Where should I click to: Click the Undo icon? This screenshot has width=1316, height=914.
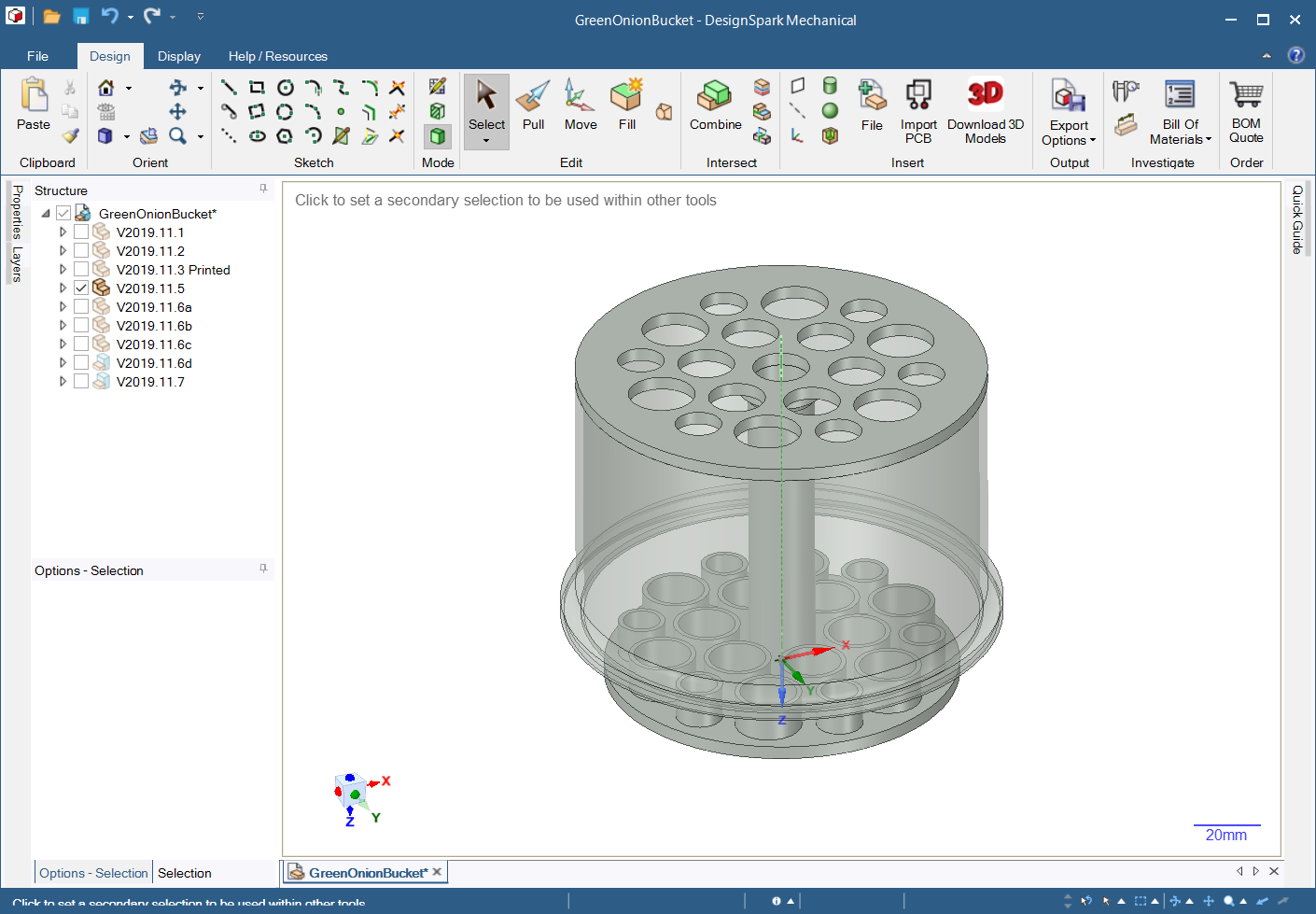coord(109,17)
